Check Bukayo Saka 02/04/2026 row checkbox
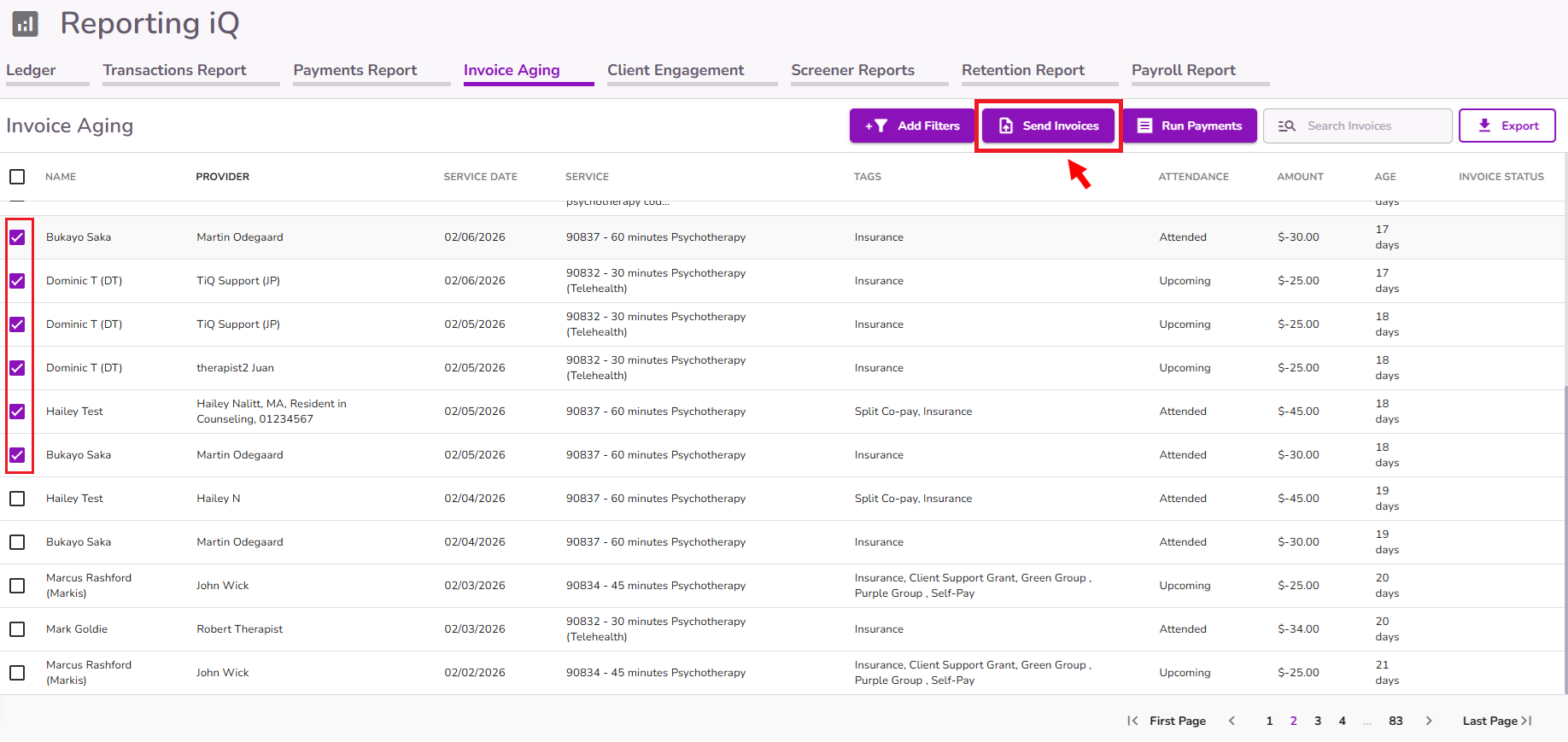The height and width of the screenshot is (742, 1568). pyautogui.click(x=17, y=542)
